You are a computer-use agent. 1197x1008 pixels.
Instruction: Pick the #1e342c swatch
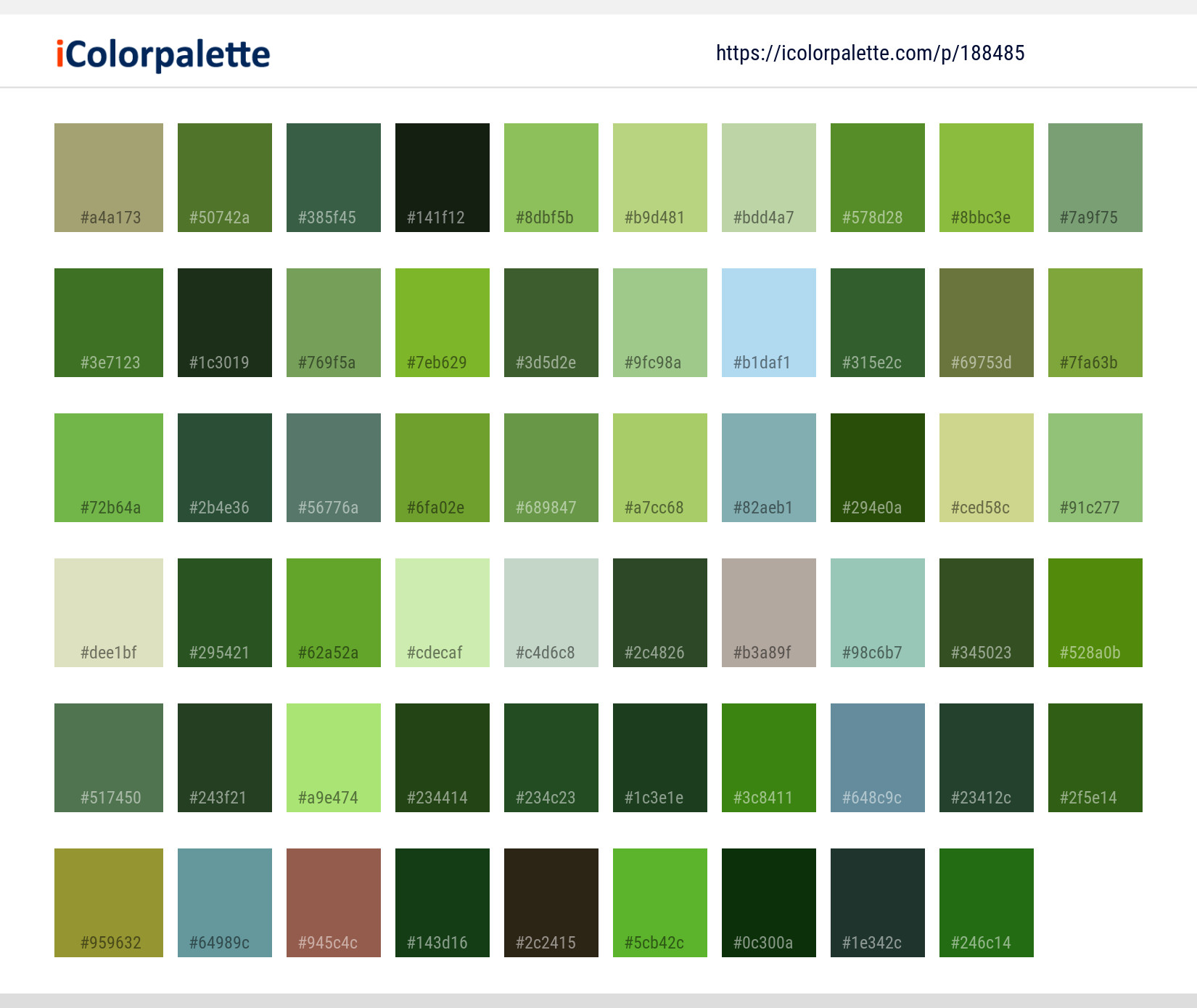[878, 903]
